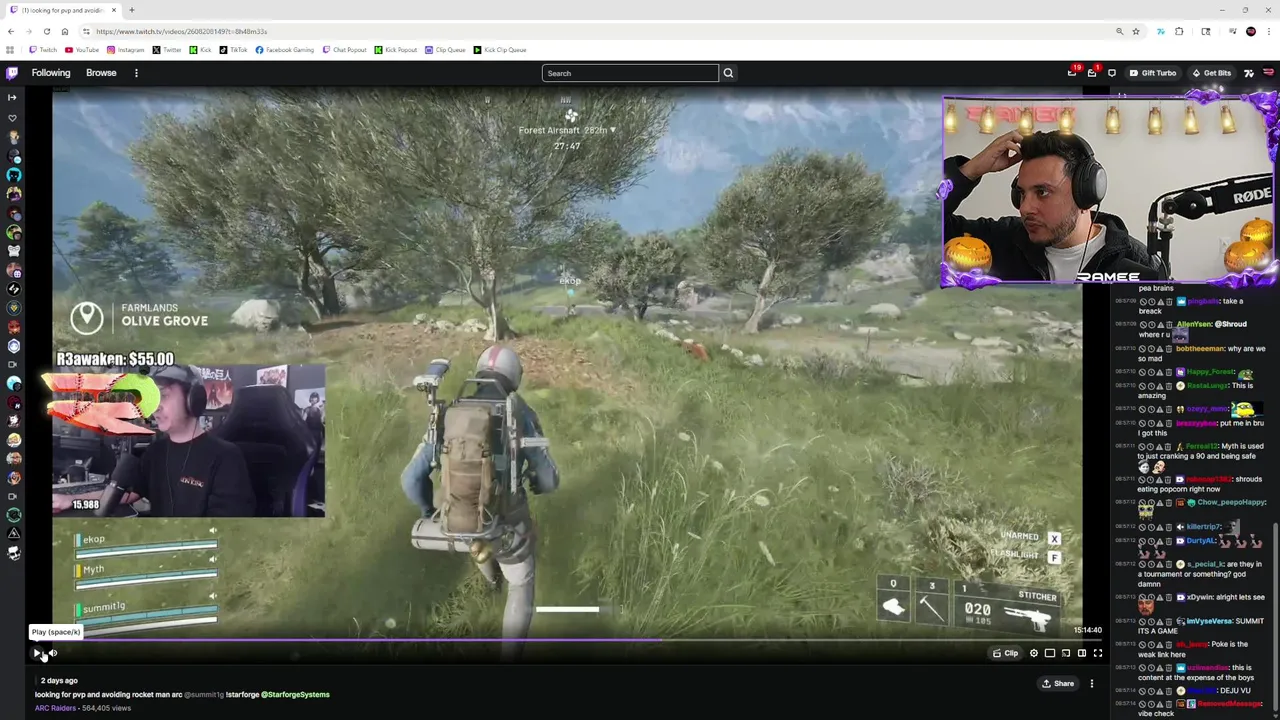
Task: Click the chat panel scrollbar
Action: pyautogui.click(x=1276, y=615)
